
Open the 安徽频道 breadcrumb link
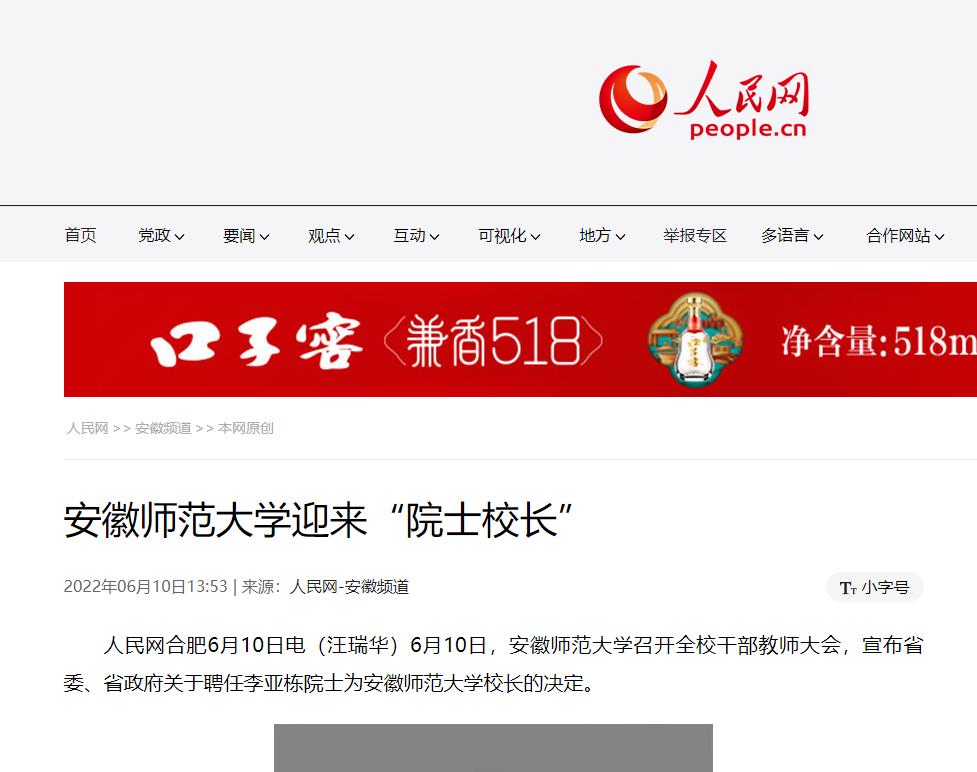point(163,428)
